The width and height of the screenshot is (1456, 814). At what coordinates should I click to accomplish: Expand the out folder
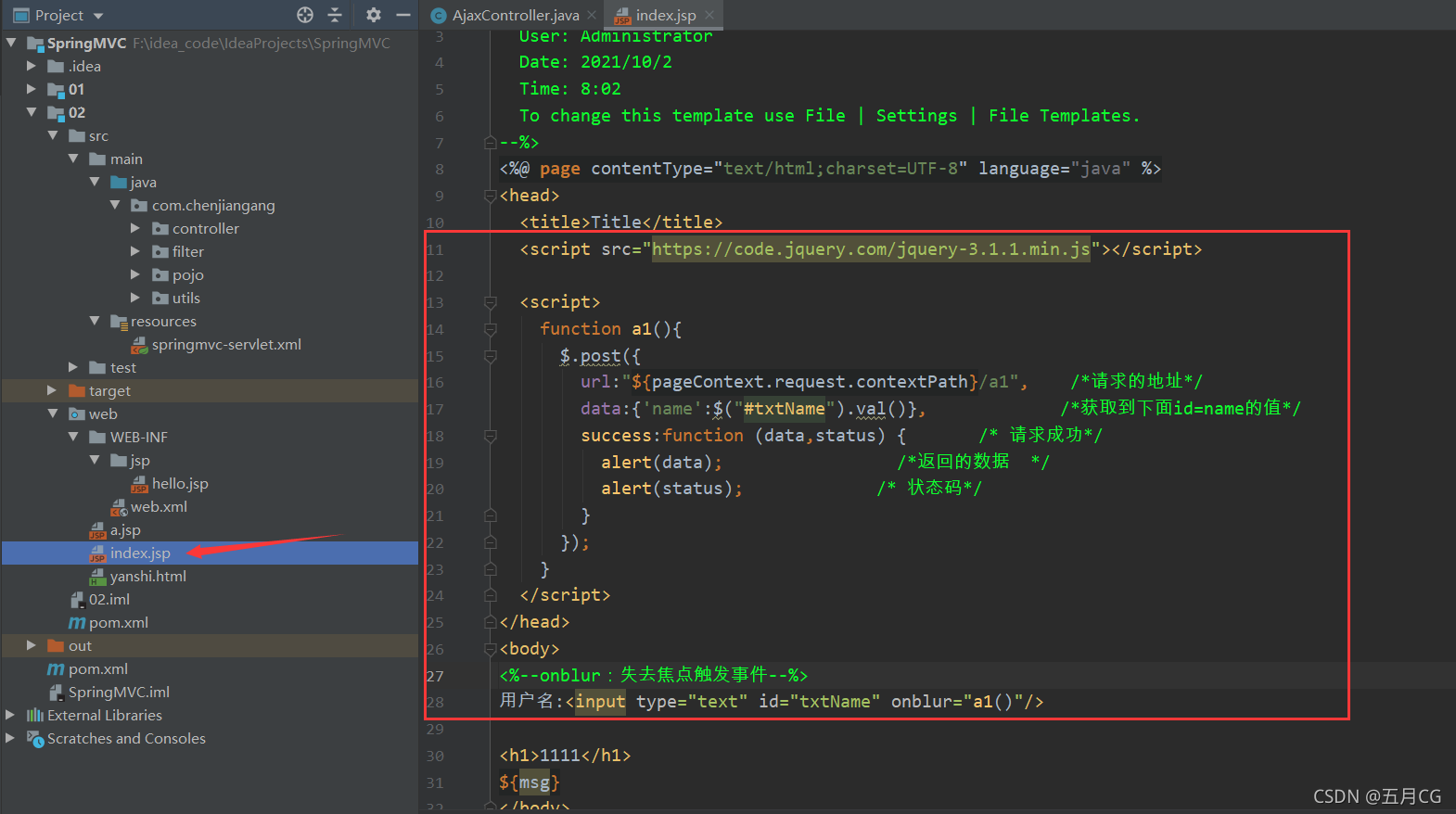pyautogui.click(x=32, y=645)
